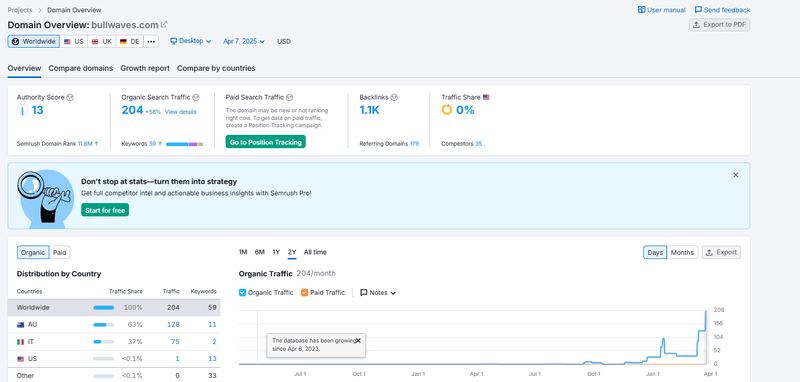This screenshot has height=382, width=800.
Task: Open external link icon beside bullwaves.com
Action: tap(164, 24)
